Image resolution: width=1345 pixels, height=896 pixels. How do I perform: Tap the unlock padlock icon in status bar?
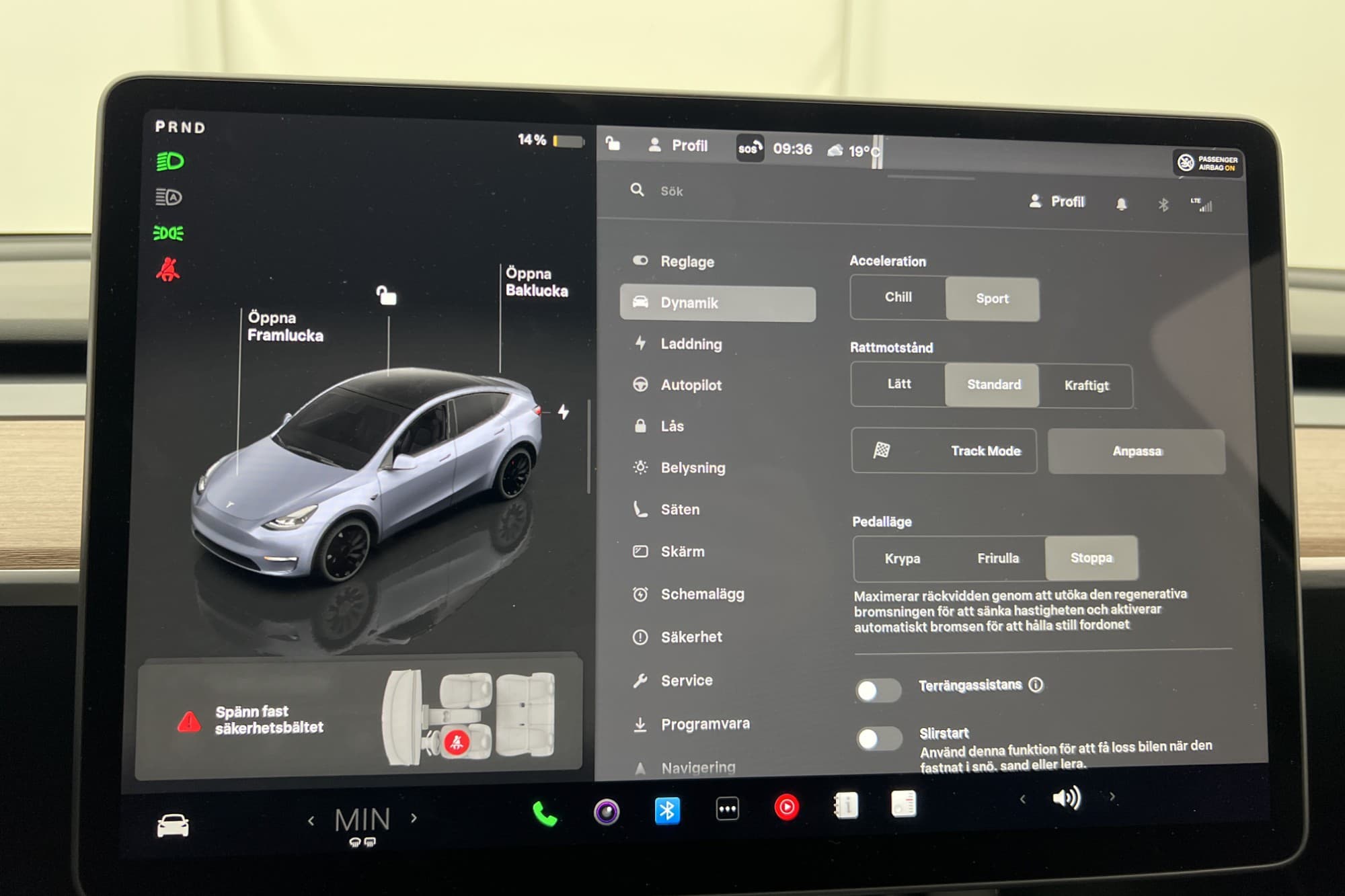pyautogui.click(x=613, y=142)
